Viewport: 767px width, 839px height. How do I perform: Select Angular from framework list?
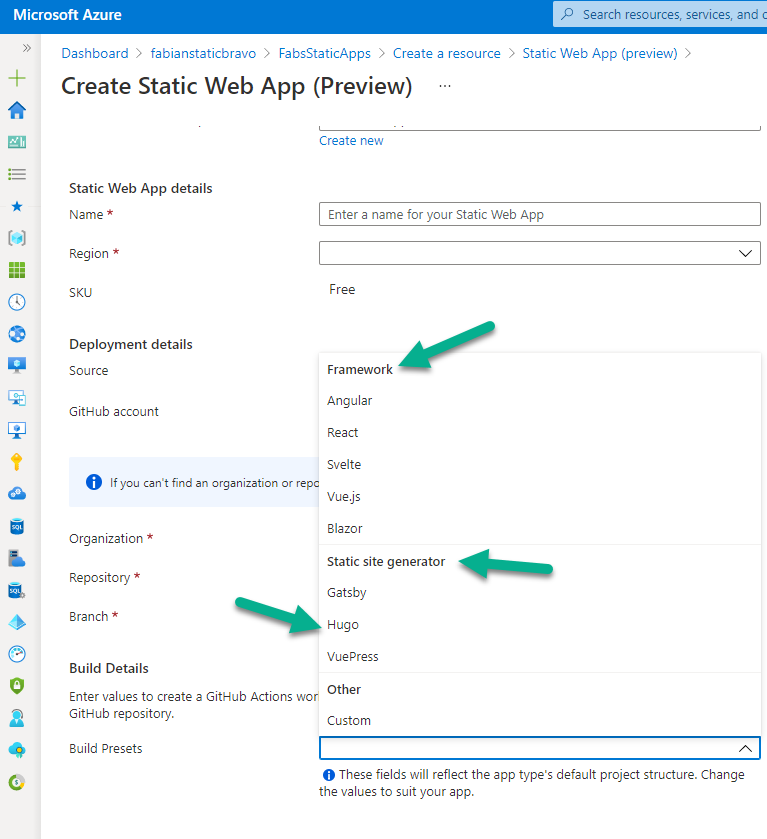[540, 401]
